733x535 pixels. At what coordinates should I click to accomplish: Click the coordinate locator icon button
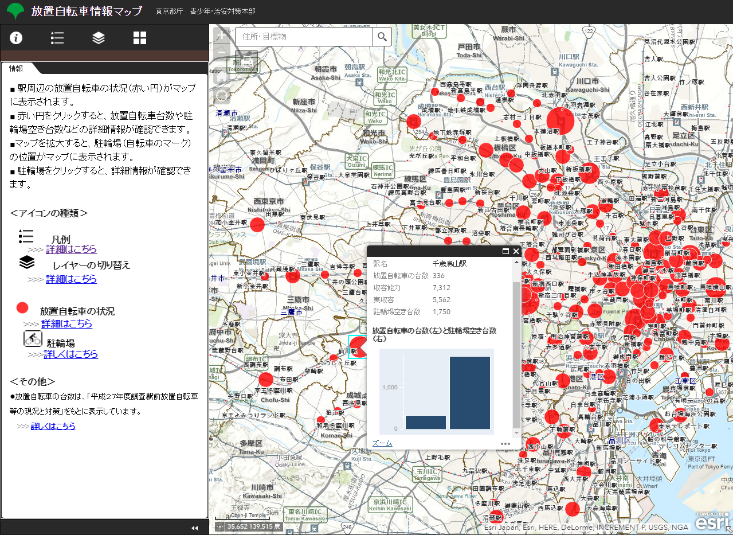tap(219, 526)
